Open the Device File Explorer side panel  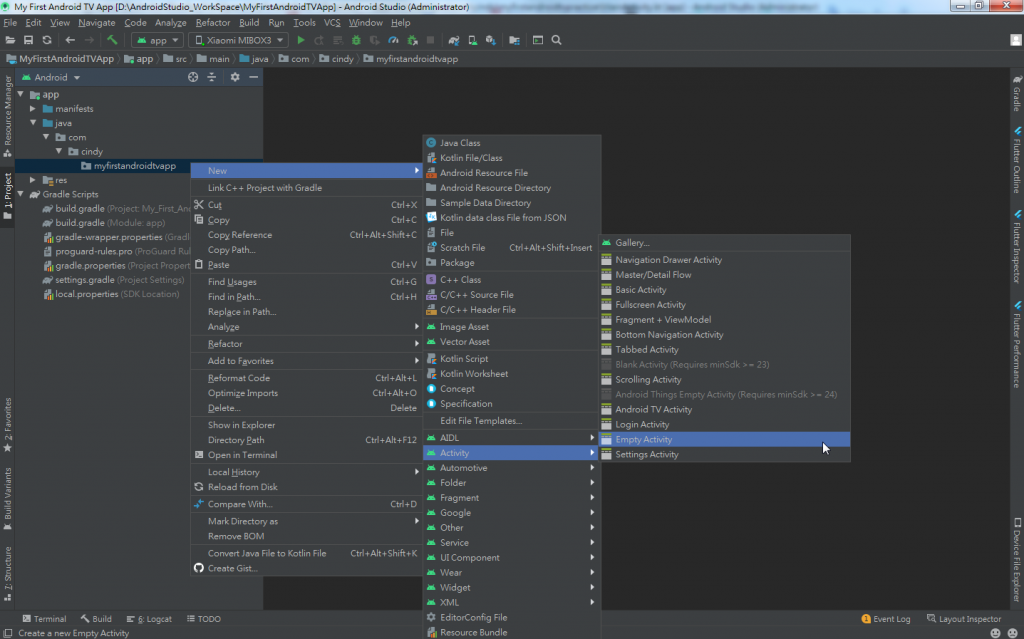[x=1017, y=560]
